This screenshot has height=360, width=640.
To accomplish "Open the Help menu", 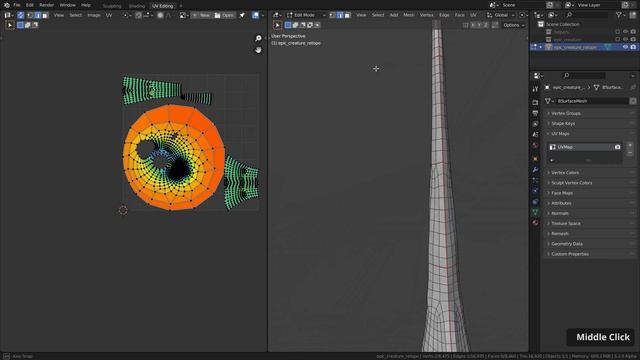I will coord(86,5).
